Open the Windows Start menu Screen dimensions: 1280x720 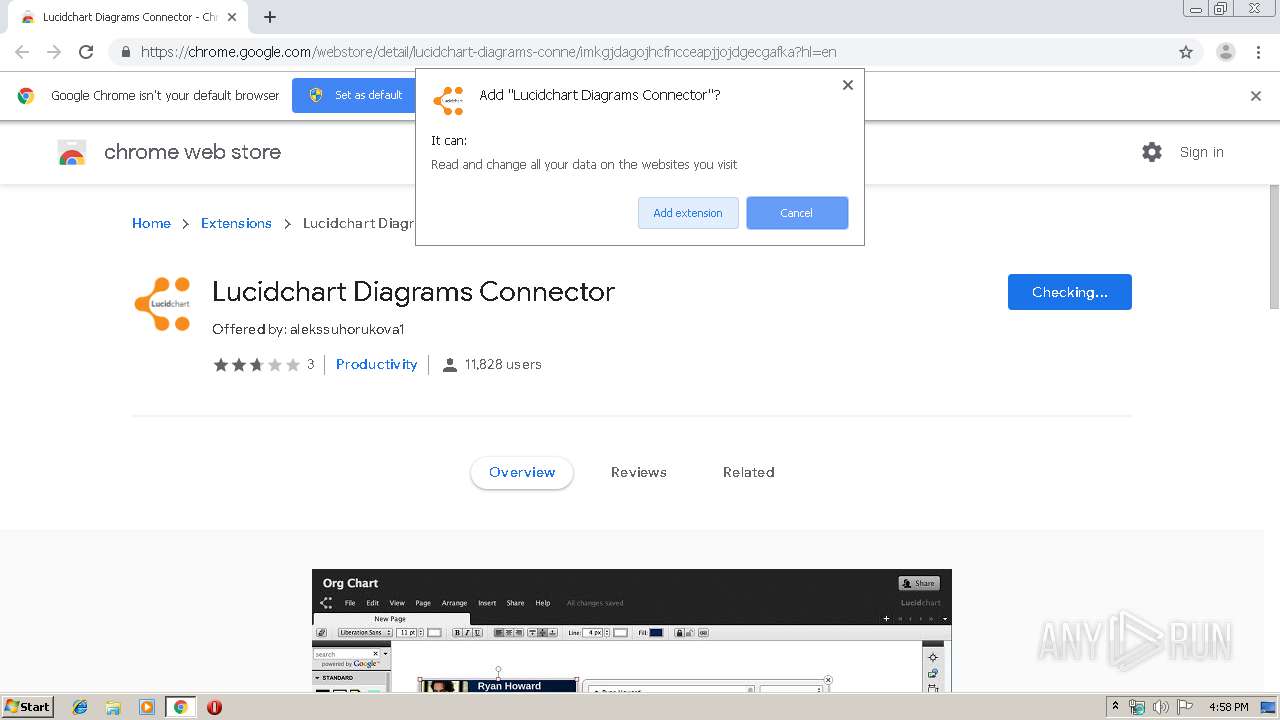point(27,706)
